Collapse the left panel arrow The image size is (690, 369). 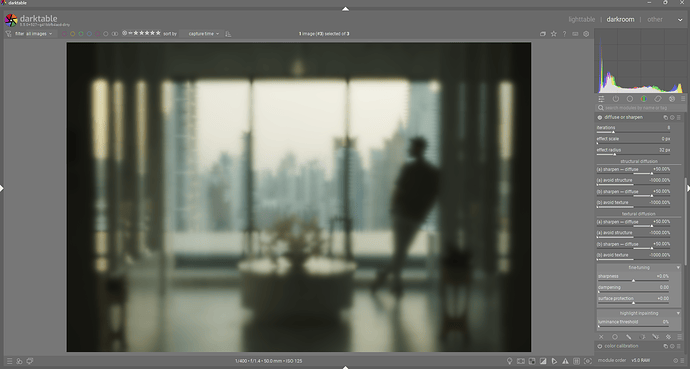pos(2,188)
